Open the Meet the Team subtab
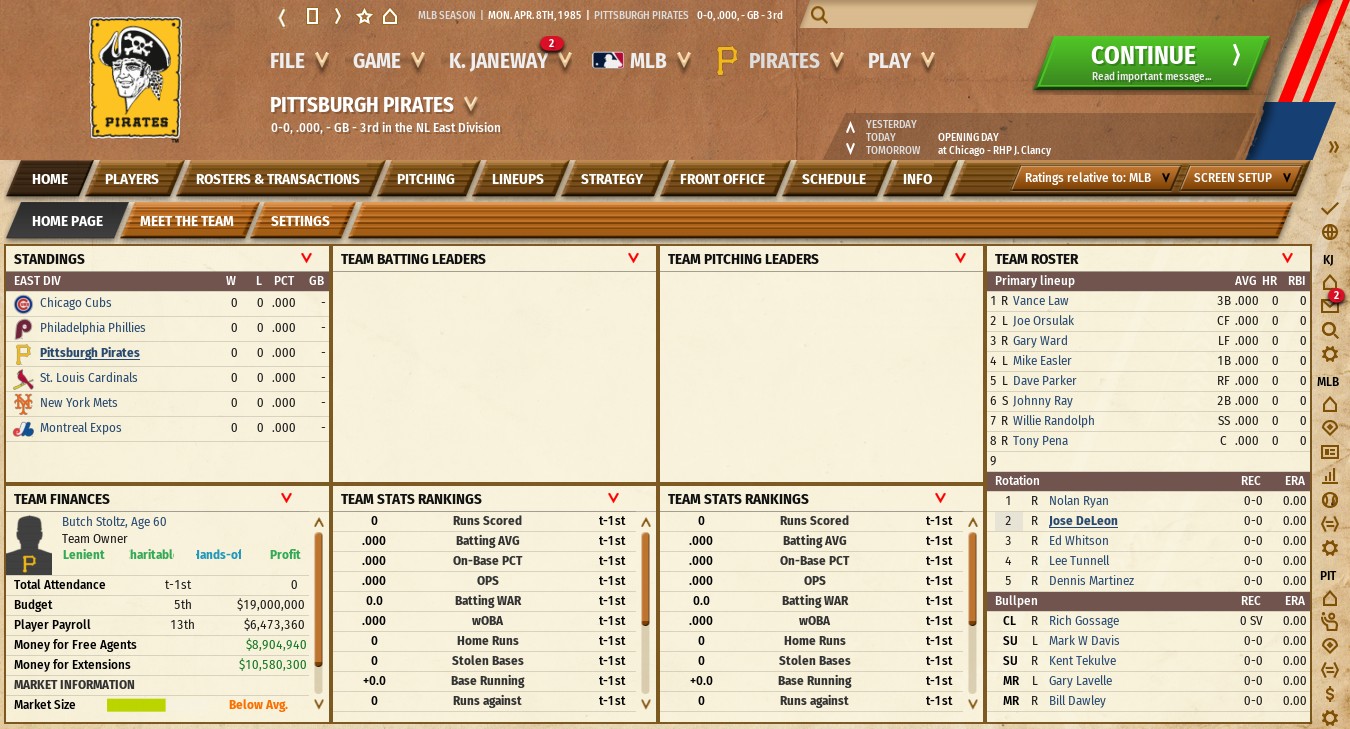Image resolution: width=1350 pixels, height=729 pixels. click(x=186, y=221)
